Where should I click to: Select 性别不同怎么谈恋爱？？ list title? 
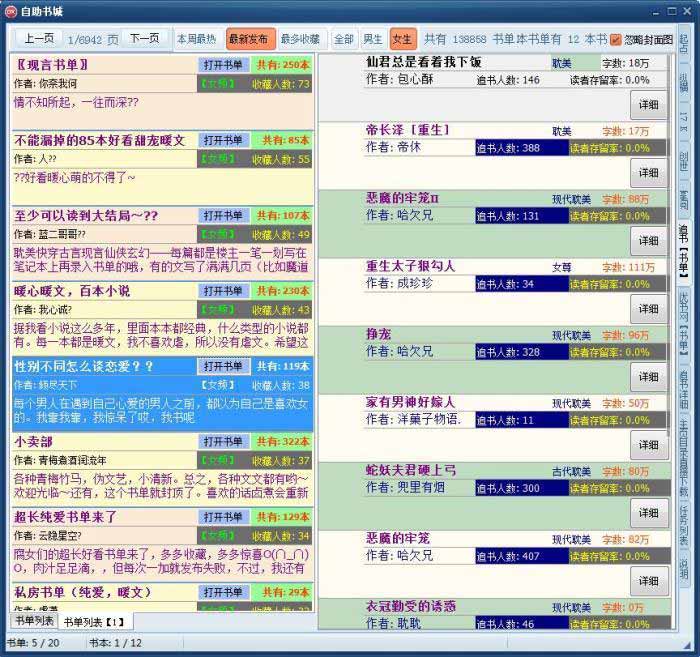(x=84, y=367)
